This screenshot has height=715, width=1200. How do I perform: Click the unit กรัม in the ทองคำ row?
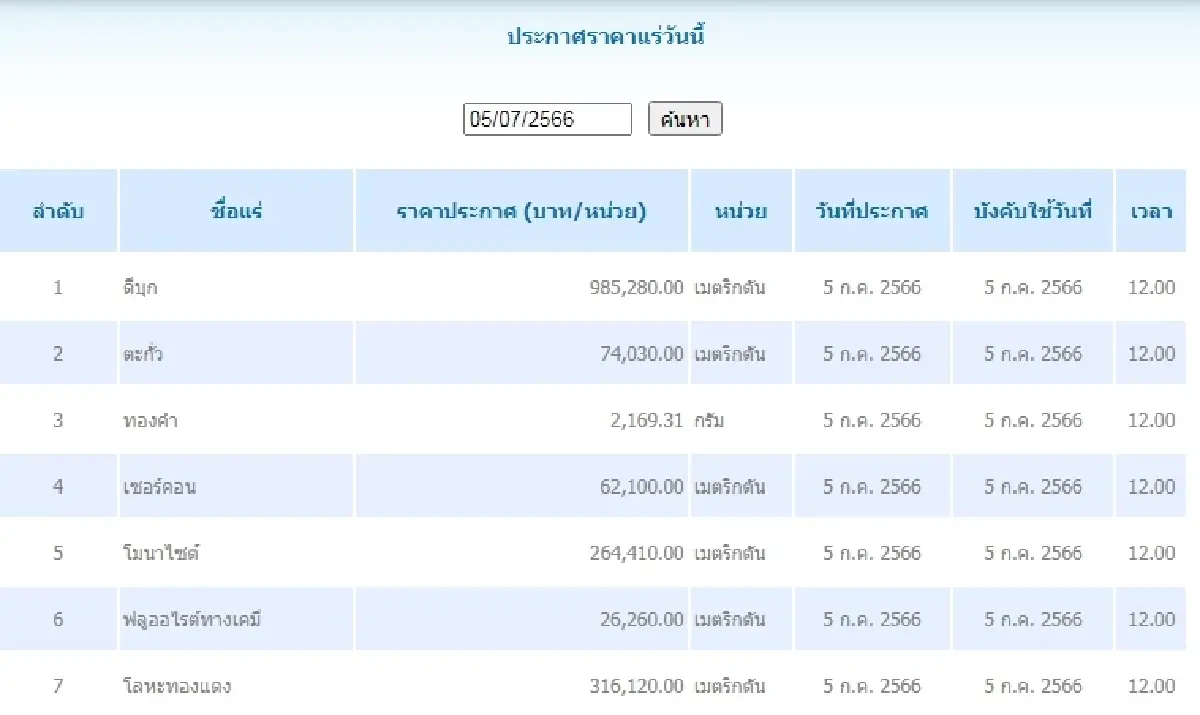coord(709,421)
